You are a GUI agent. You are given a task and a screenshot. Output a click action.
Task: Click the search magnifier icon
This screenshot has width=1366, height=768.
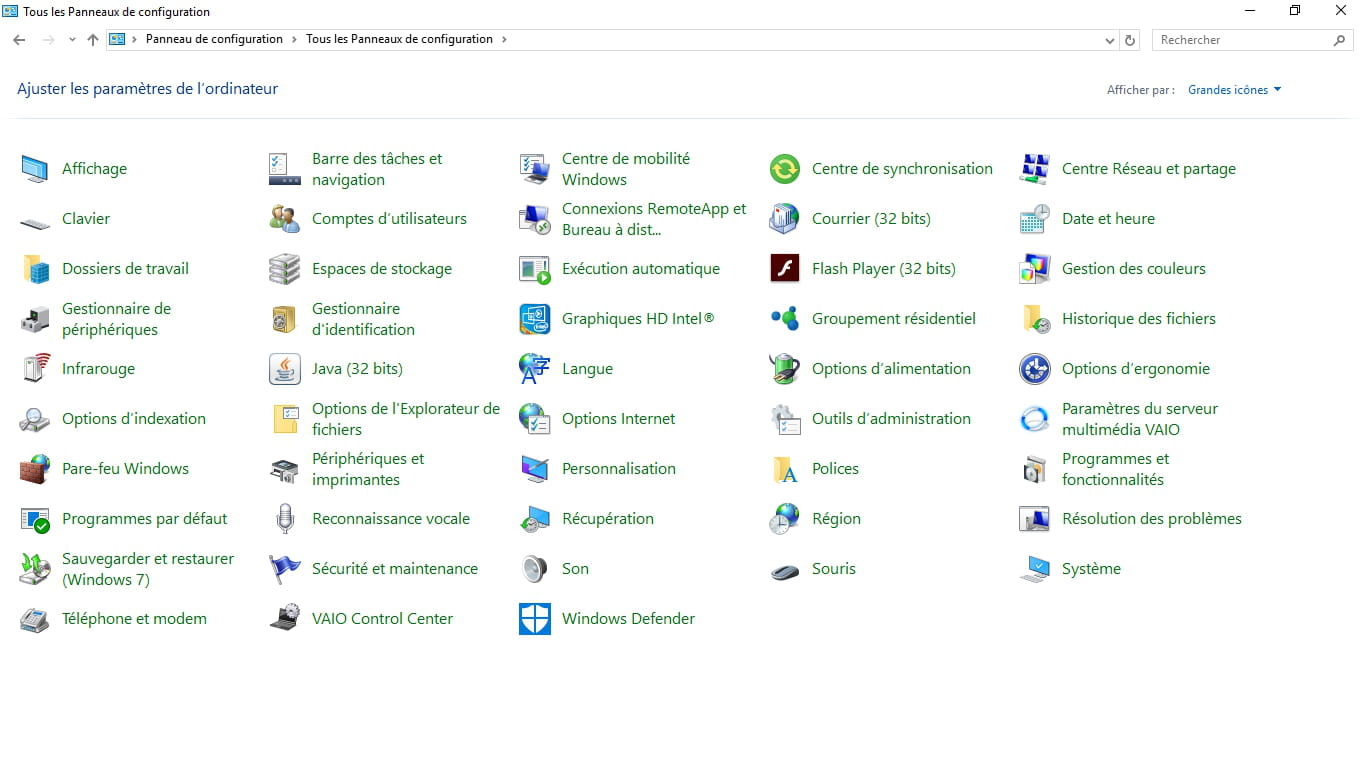[x=1340, y=40]
